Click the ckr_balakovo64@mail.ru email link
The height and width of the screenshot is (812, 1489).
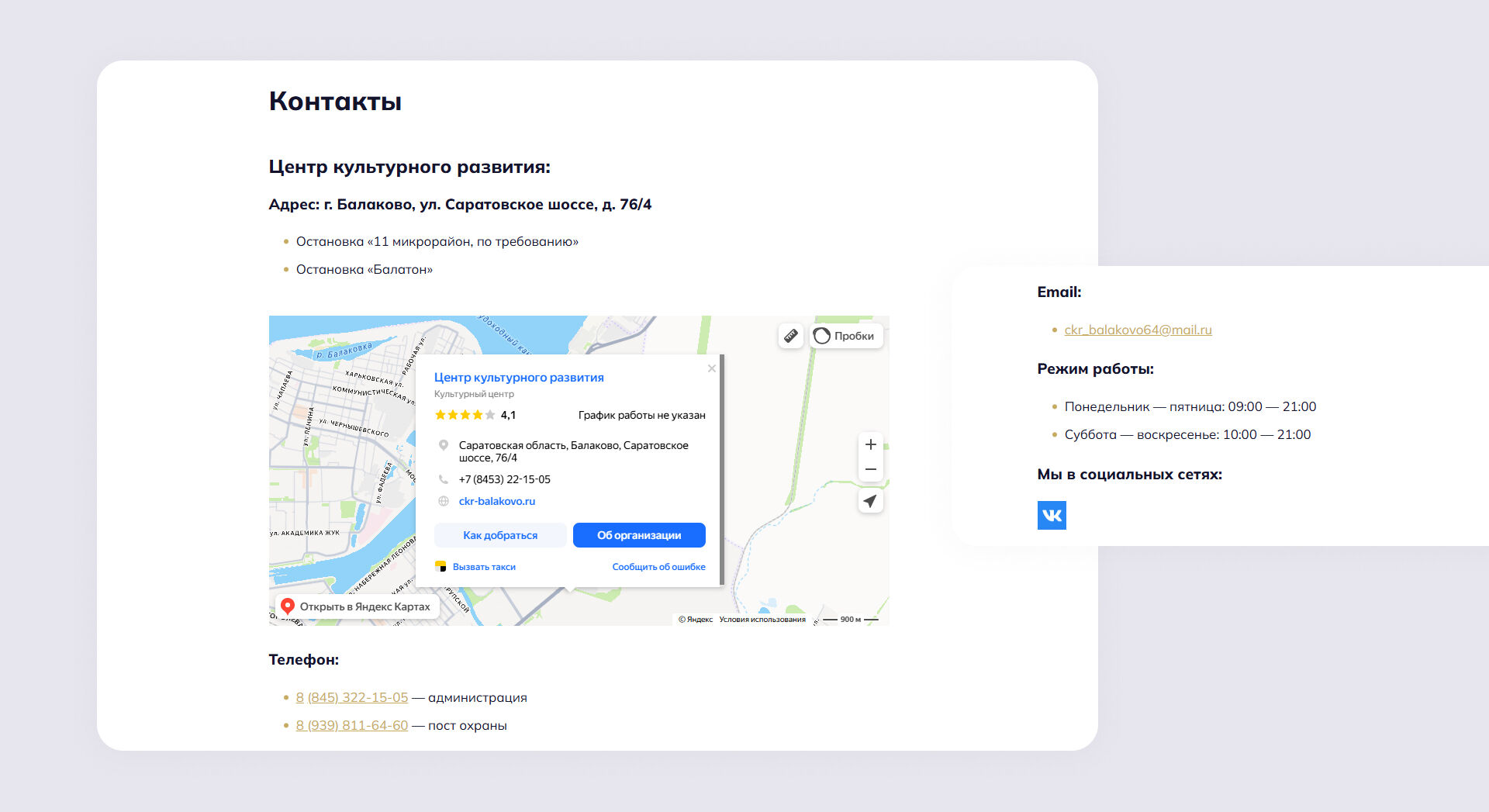tap(1138, 330)
